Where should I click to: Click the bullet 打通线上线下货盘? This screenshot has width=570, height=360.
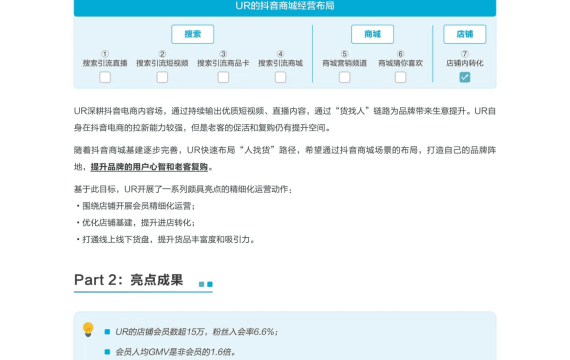tap(165, 240)
